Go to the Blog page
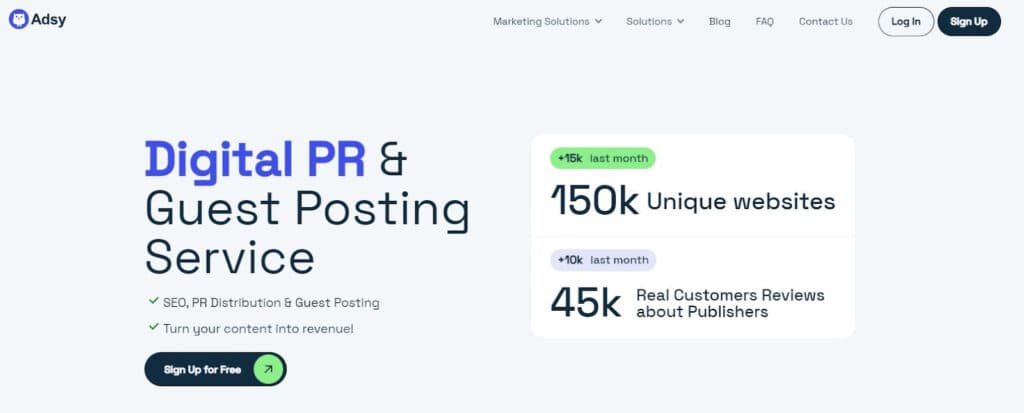This screenshot has height=413, width=1024. tap(719, 21)
